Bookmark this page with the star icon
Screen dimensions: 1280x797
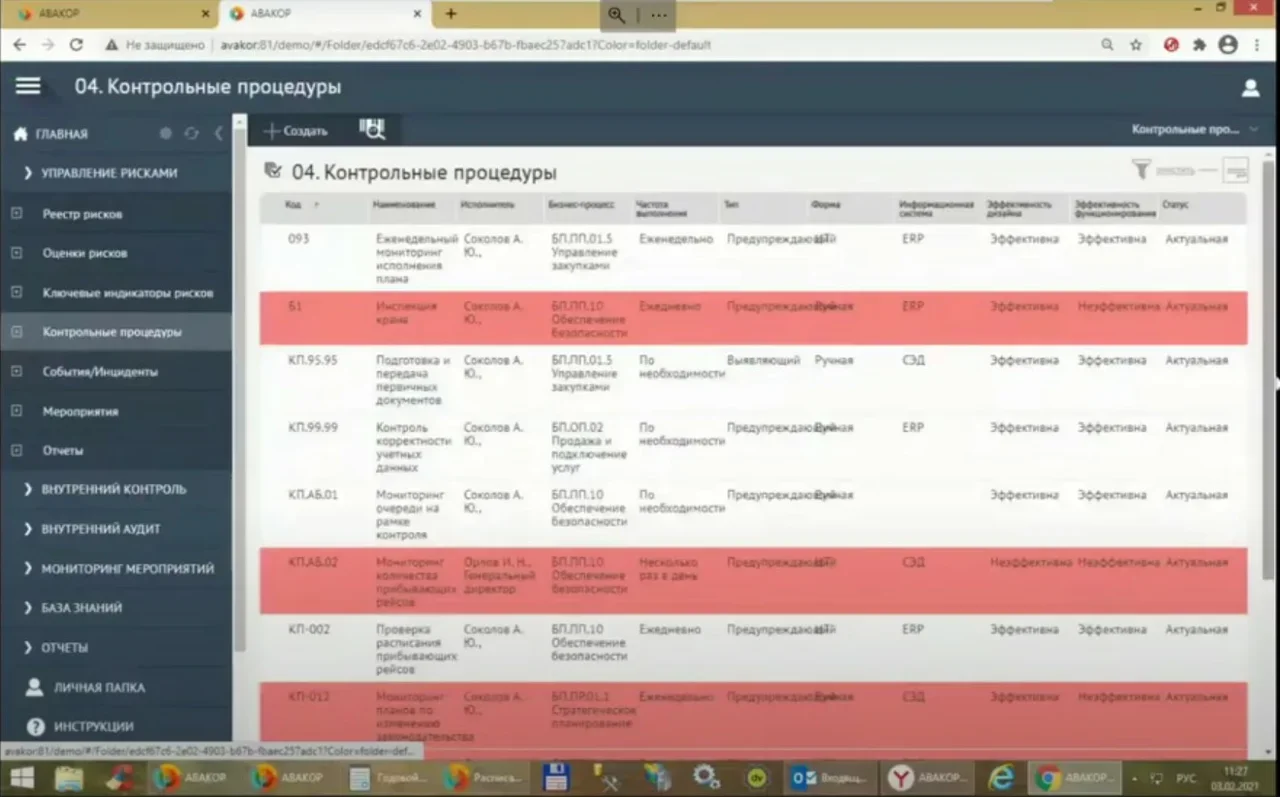pos(1136,45)
